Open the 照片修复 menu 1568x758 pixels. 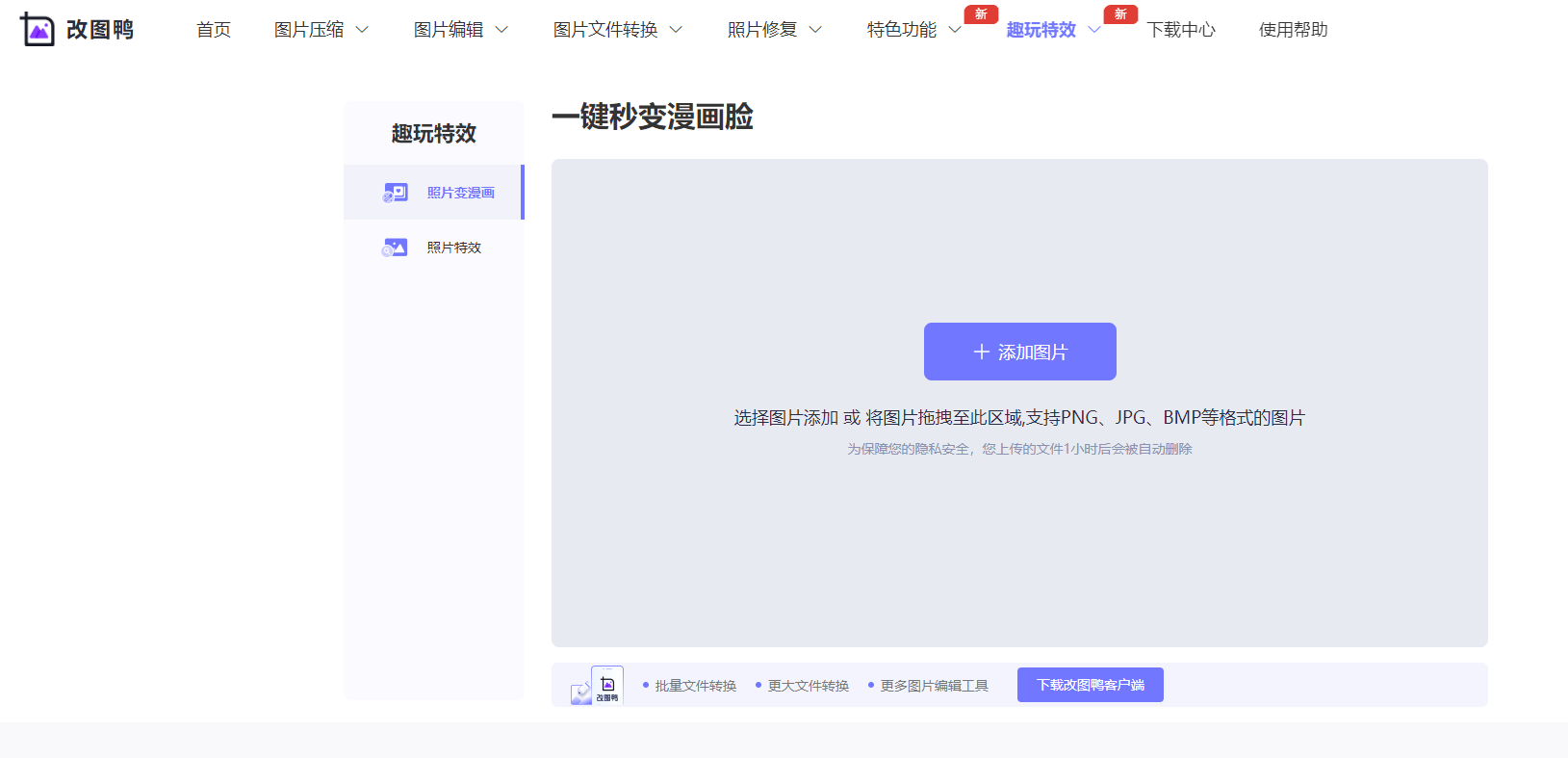click(762, 30)
